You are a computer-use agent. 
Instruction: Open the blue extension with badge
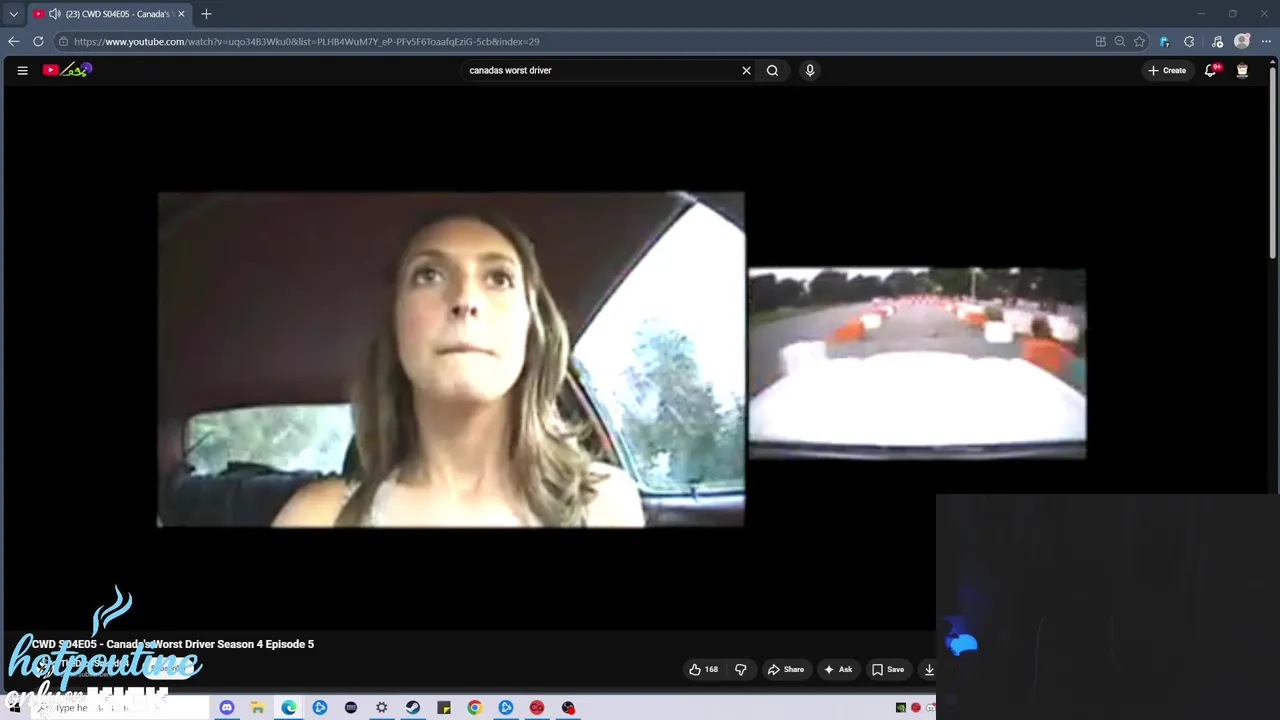point(1164,41)
